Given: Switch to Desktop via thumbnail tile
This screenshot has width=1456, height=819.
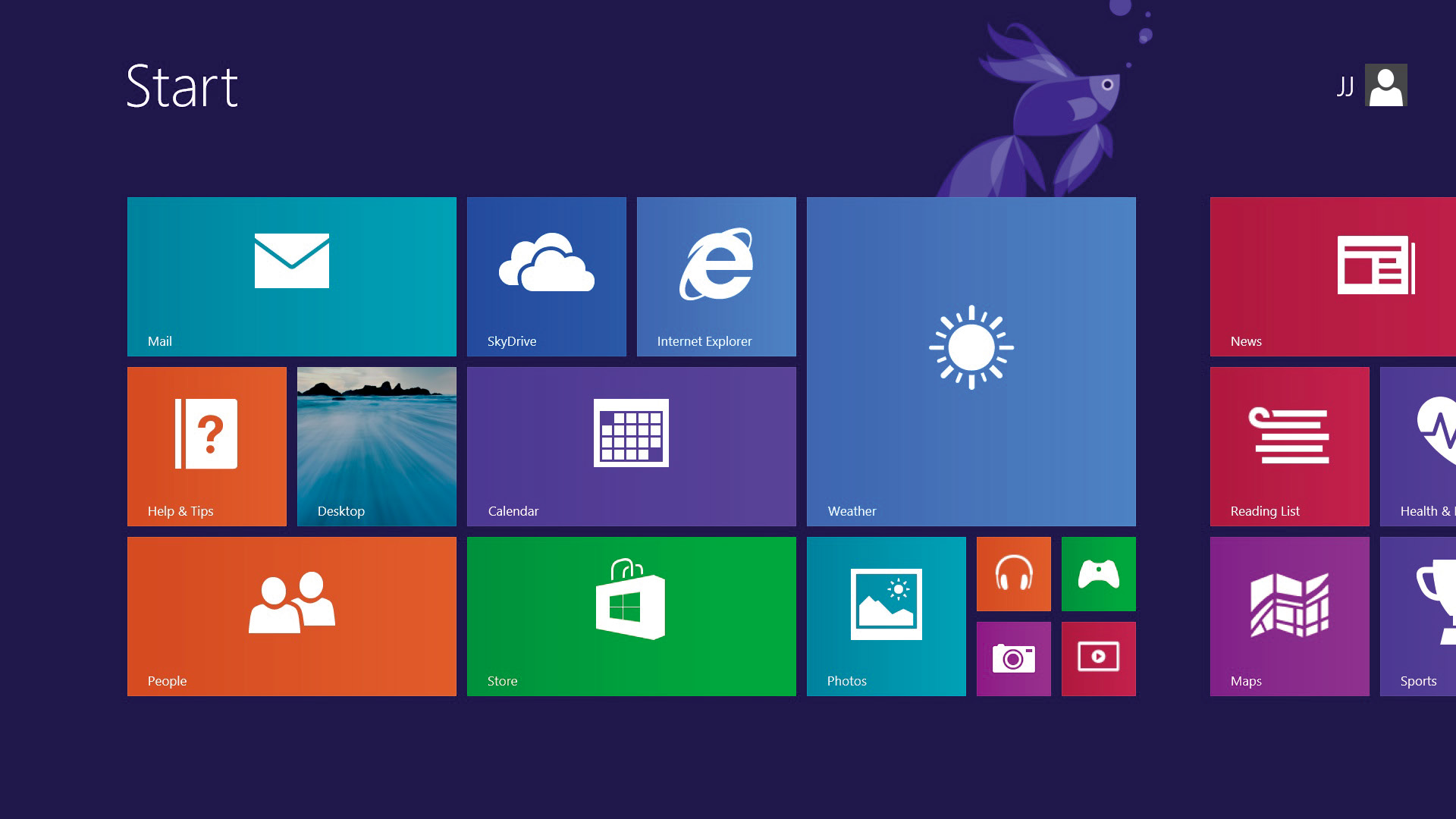Looking at the screenshot, I should (377, 447).
